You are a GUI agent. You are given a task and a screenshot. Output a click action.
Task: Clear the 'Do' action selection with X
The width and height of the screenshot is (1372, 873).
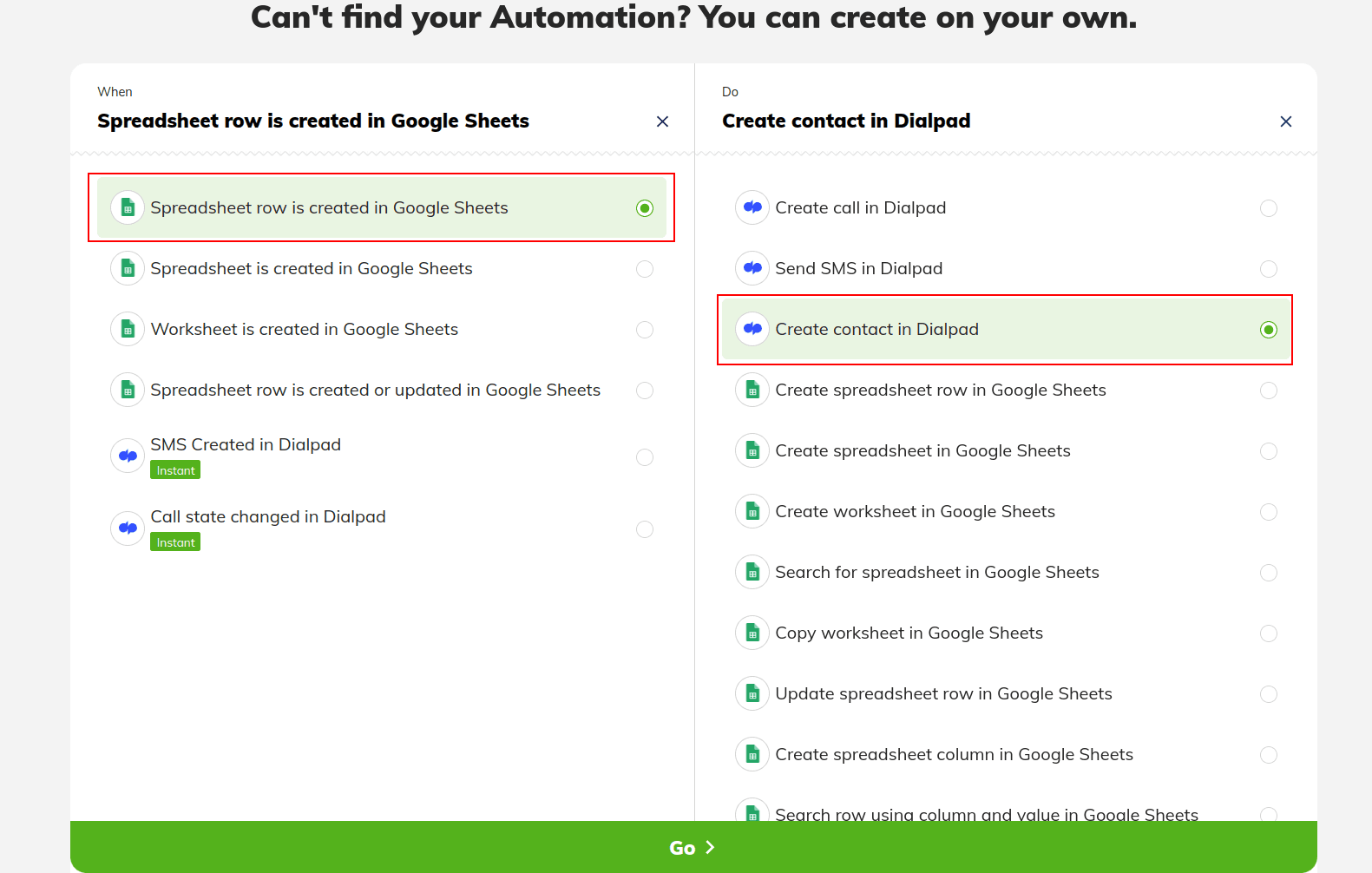(1286, 121)
